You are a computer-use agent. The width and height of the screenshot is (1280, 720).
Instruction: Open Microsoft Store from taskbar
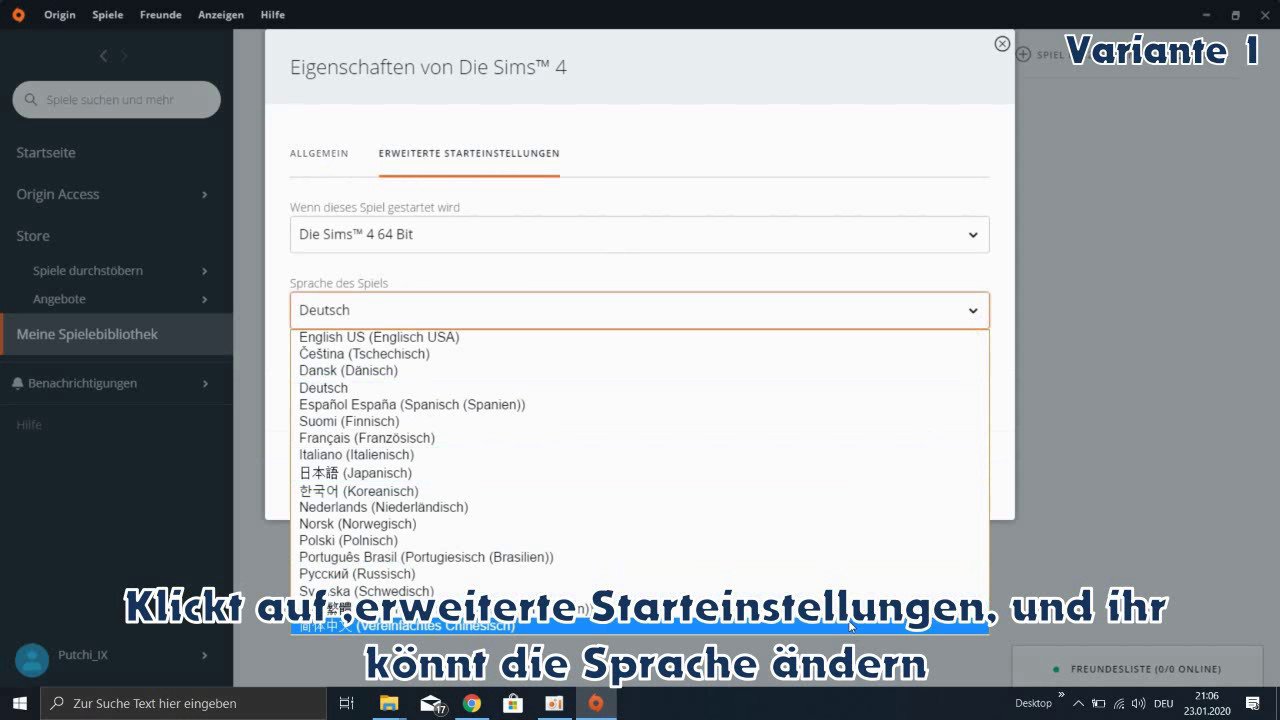[513, 703]
